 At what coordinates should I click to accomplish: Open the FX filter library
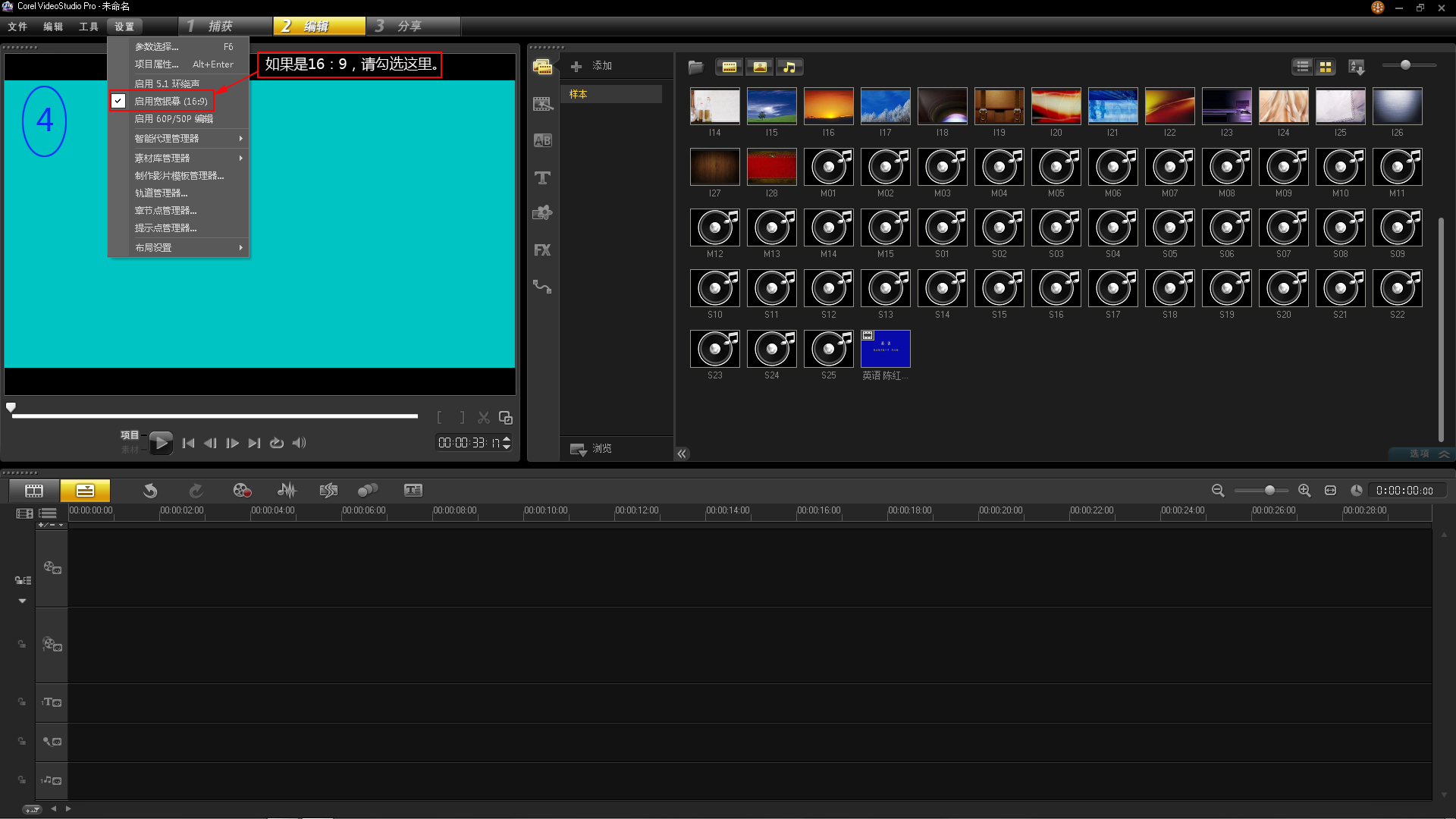542,250
